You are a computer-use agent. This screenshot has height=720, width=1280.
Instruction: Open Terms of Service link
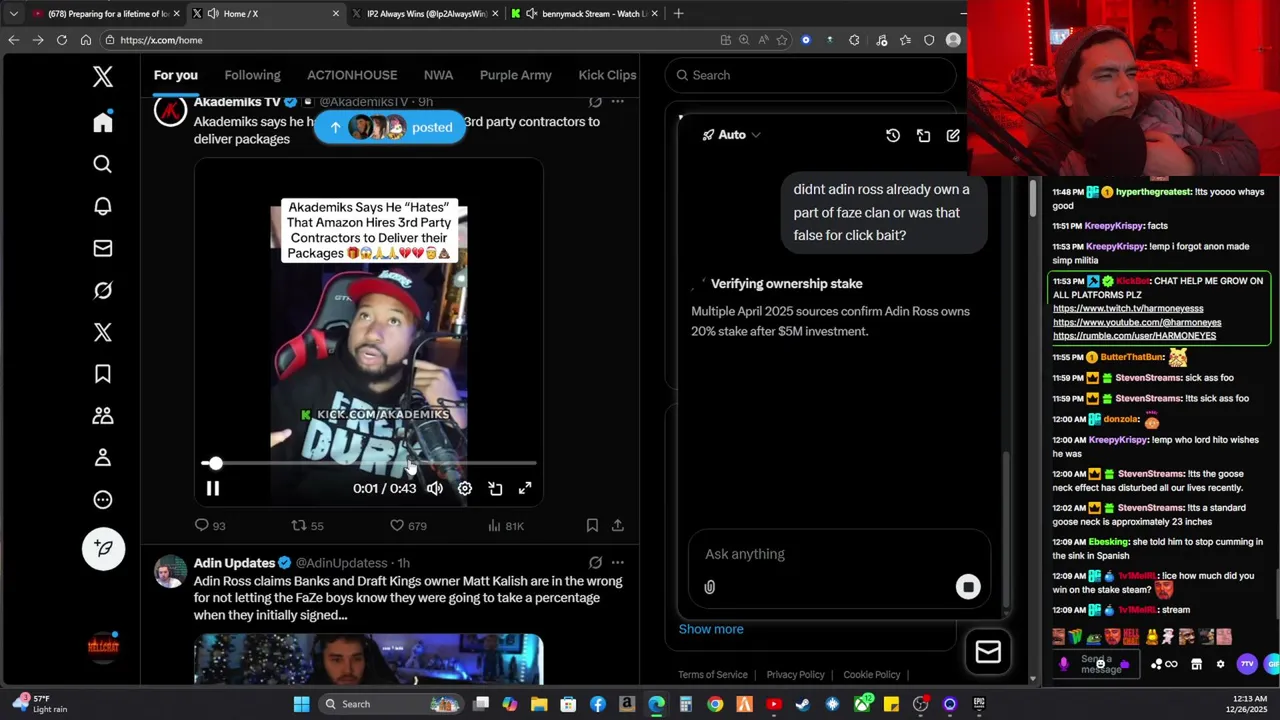click(x=713, y=675)
